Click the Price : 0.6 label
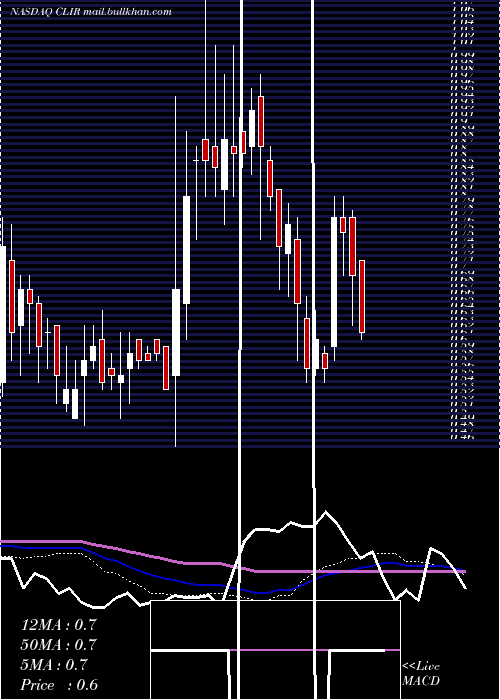500x700 pixels. 59,685
